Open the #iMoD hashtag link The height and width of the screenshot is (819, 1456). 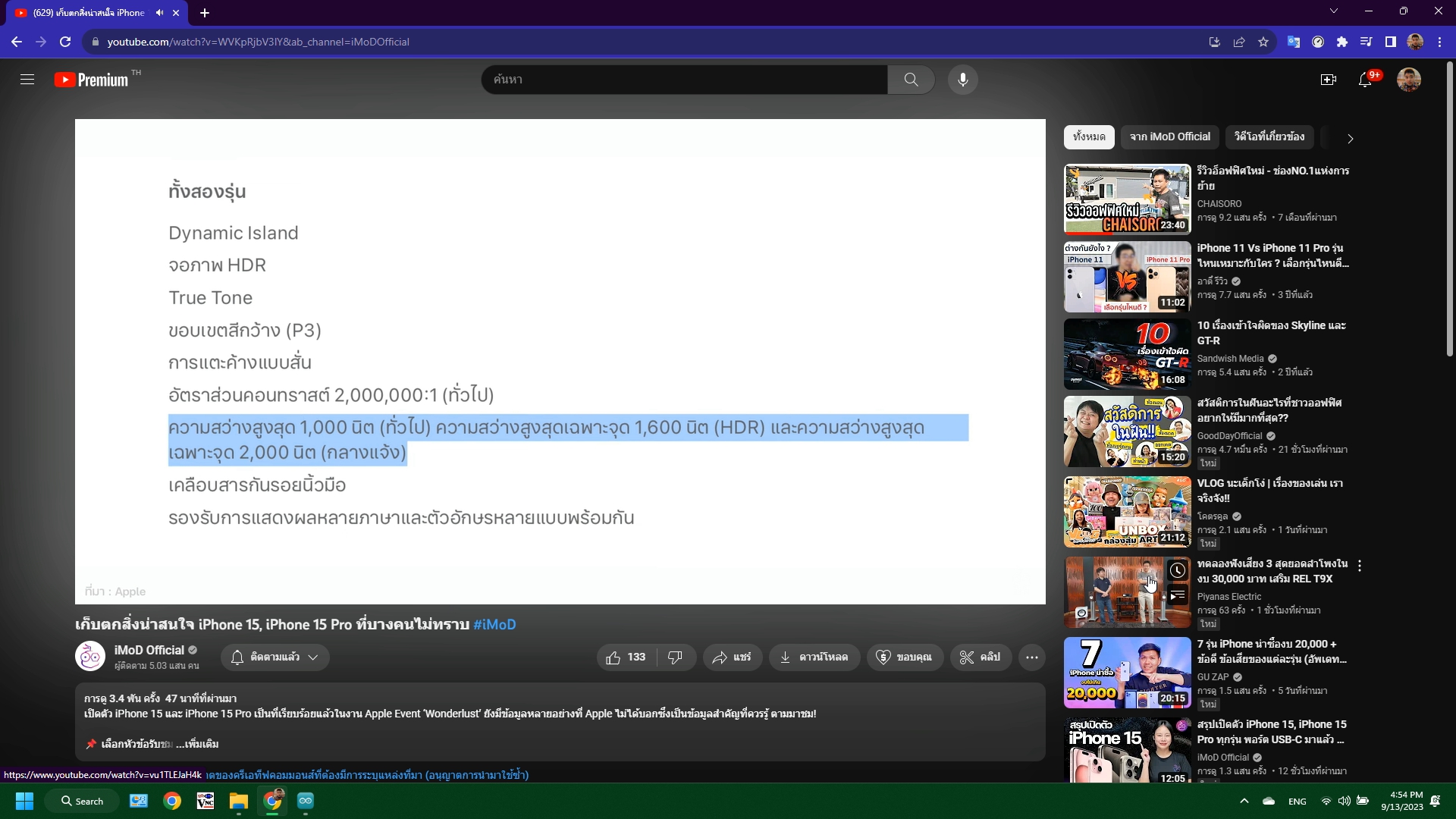coord(494,625)
